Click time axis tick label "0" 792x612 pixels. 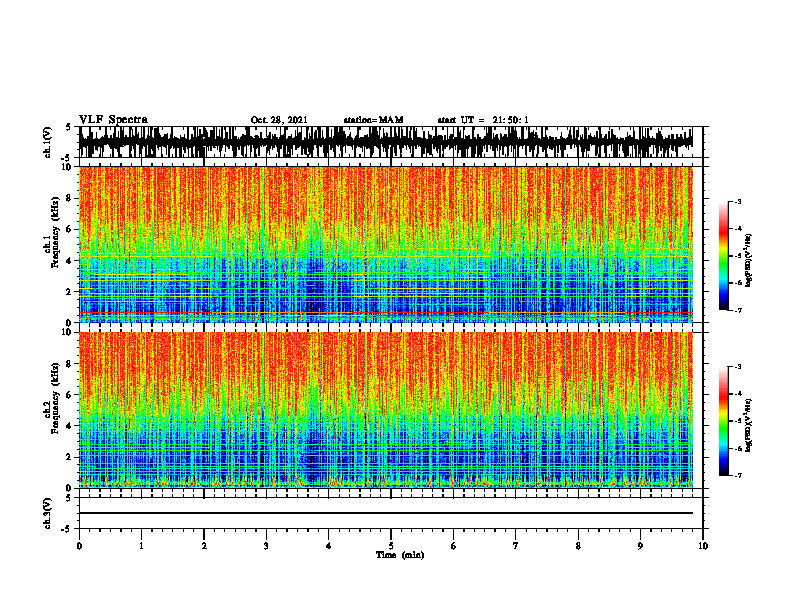click(79, 546)
